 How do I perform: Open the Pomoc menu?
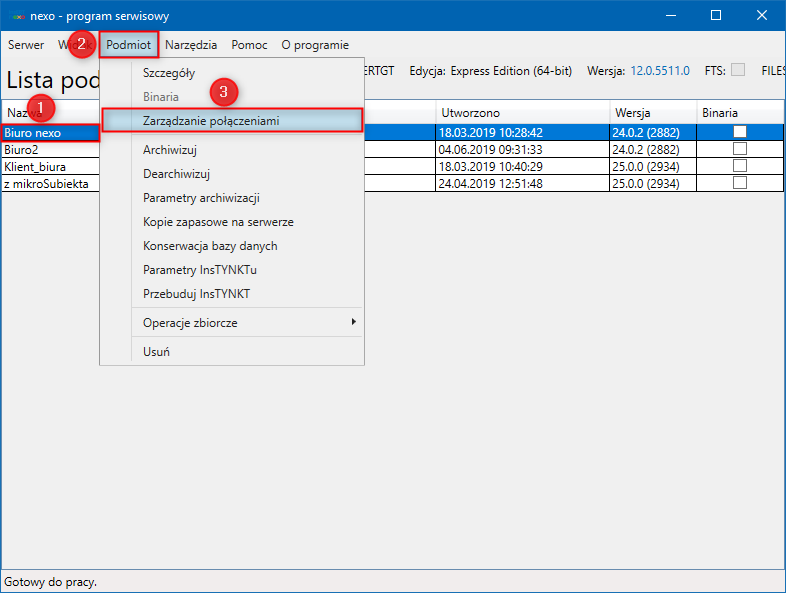coord(249,45)
